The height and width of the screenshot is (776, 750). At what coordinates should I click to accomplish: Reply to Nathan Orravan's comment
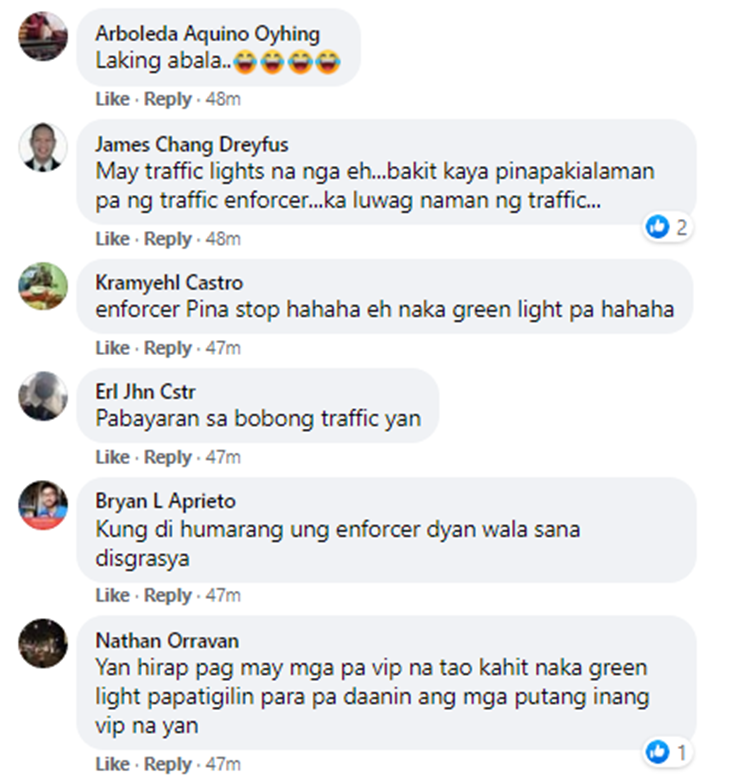(x=167, y=764)
